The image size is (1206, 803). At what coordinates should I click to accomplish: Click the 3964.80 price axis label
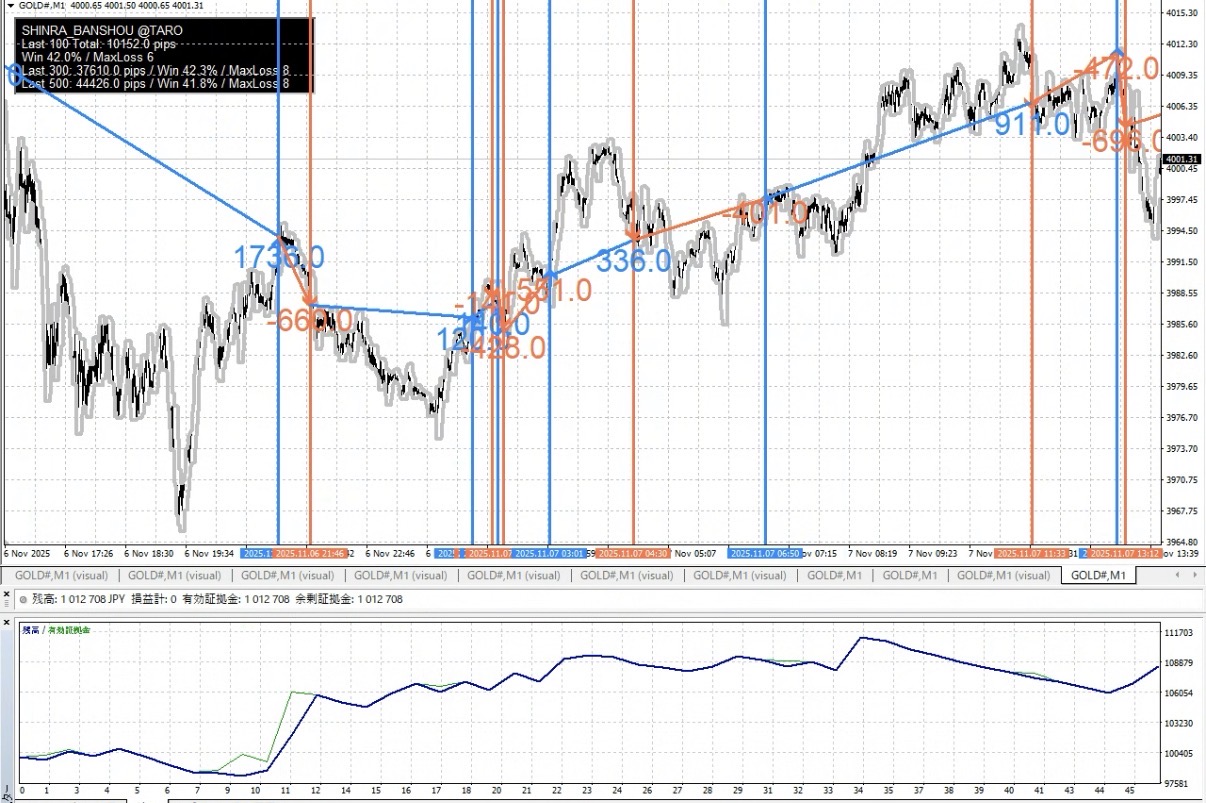[1182, 542]
